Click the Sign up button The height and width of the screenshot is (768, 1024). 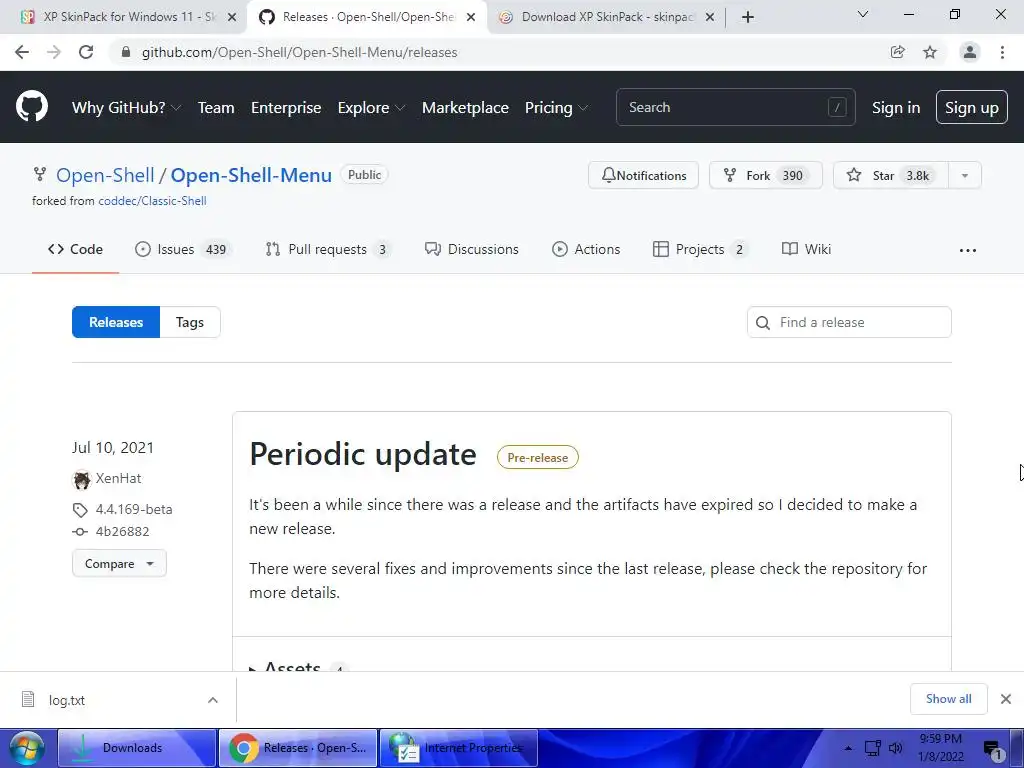(x=972, y=107)
